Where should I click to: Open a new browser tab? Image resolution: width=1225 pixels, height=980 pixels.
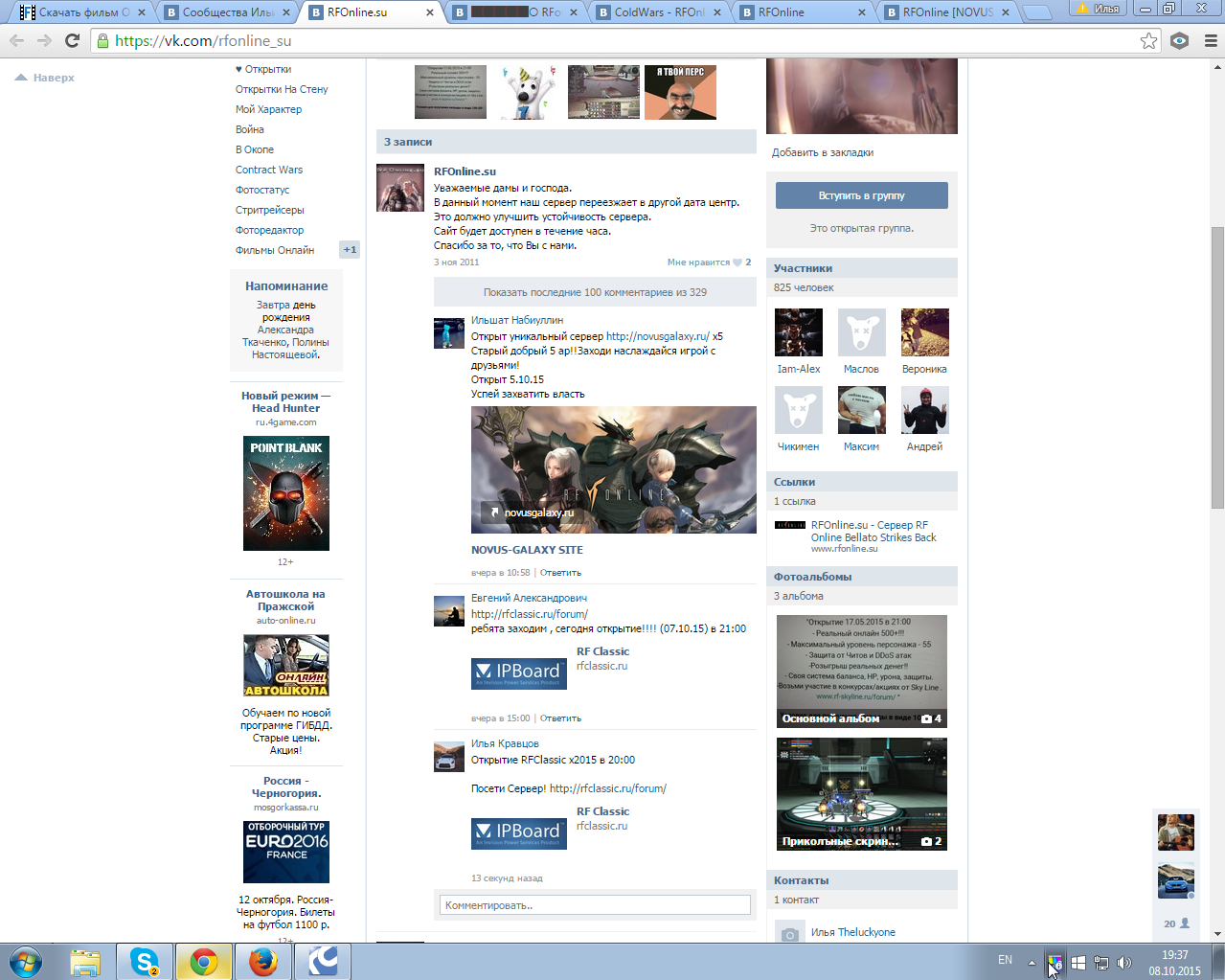point(1036,13)
